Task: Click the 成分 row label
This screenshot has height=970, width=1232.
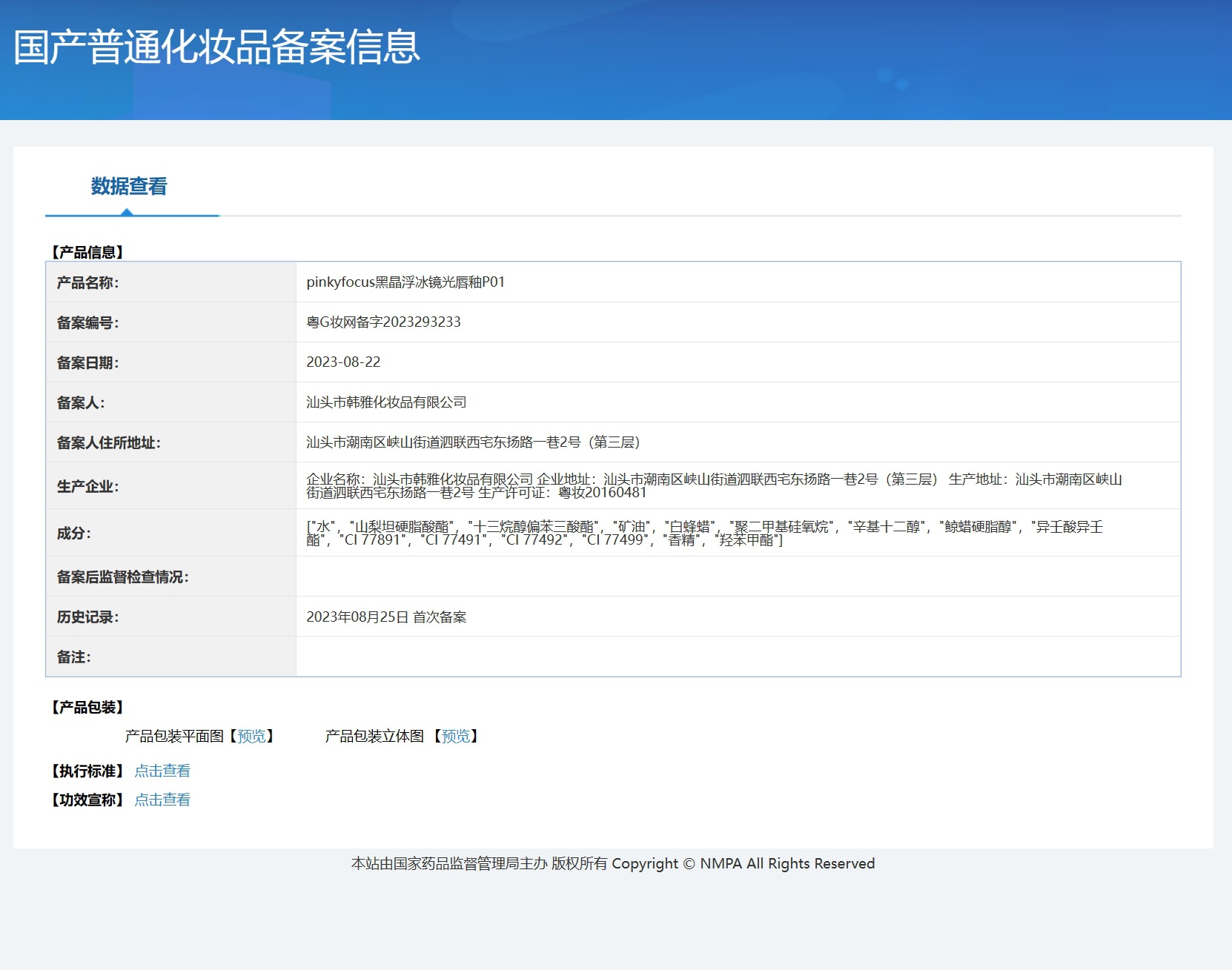Action: [73, 533]
